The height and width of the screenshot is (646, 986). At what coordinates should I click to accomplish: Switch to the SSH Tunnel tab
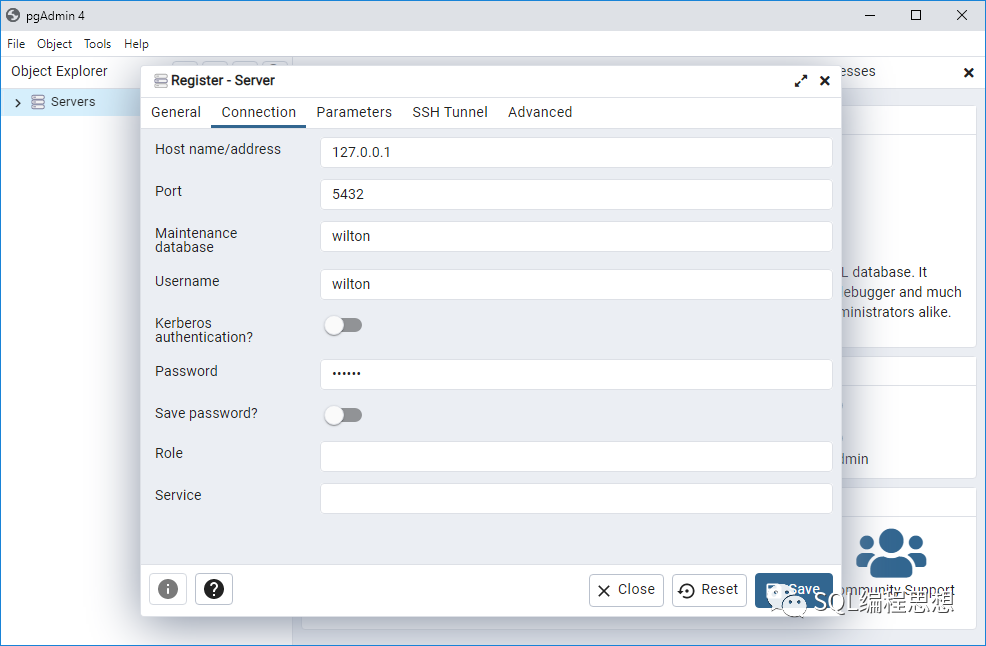450,112
